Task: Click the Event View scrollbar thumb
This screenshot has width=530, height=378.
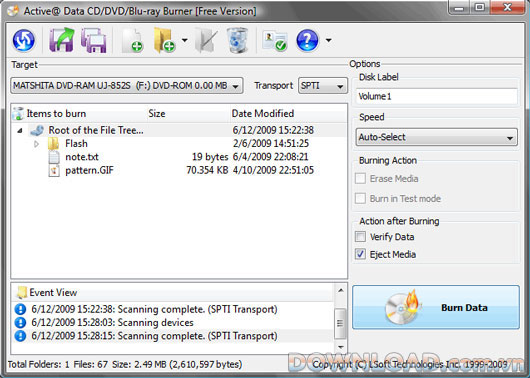Action: click(x=340, y=324)
